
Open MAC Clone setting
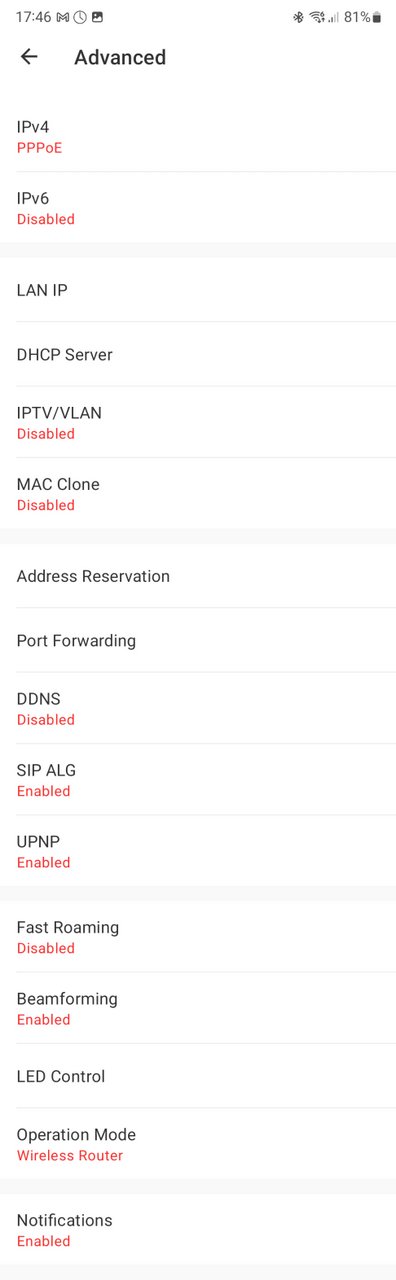click(198, 493)
